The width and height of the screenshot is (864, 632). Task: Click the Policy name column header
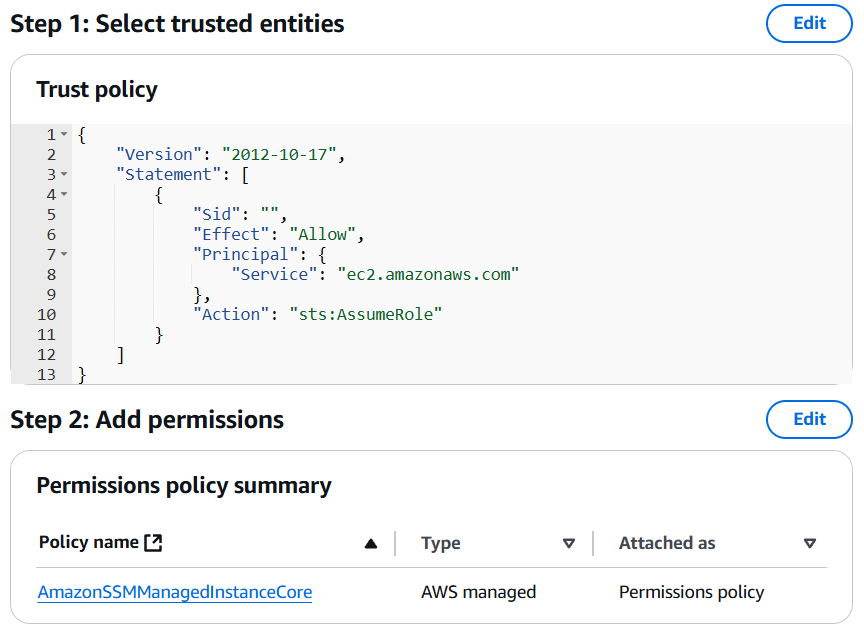pyautogui.click(x=89, y=543)
